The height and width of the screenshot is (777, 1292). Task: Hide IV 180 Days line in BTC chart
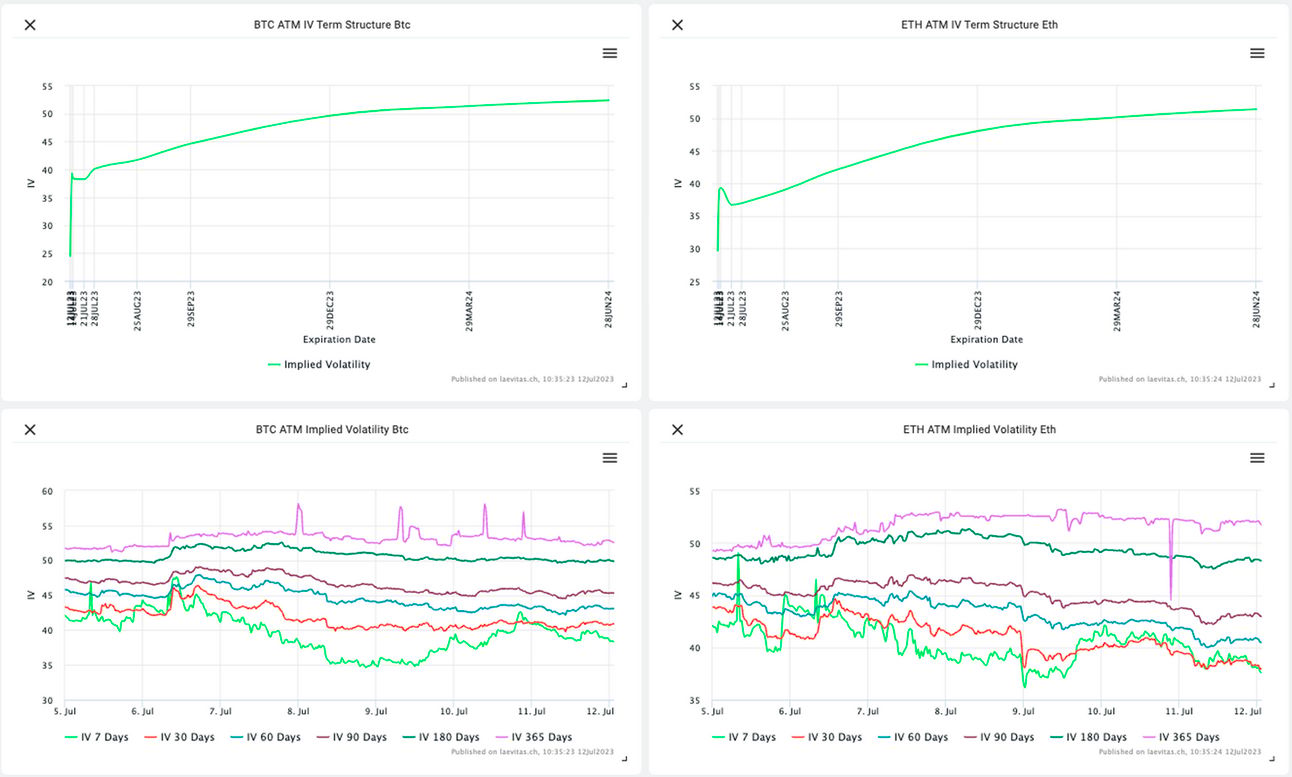pyautogui.click(x=441, y=737)
